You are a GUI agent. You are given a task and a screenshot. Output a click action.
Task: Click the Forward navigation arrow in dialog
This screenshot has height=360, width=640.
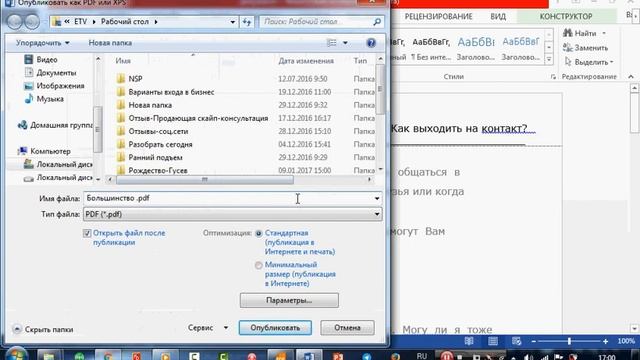point(32,21)
